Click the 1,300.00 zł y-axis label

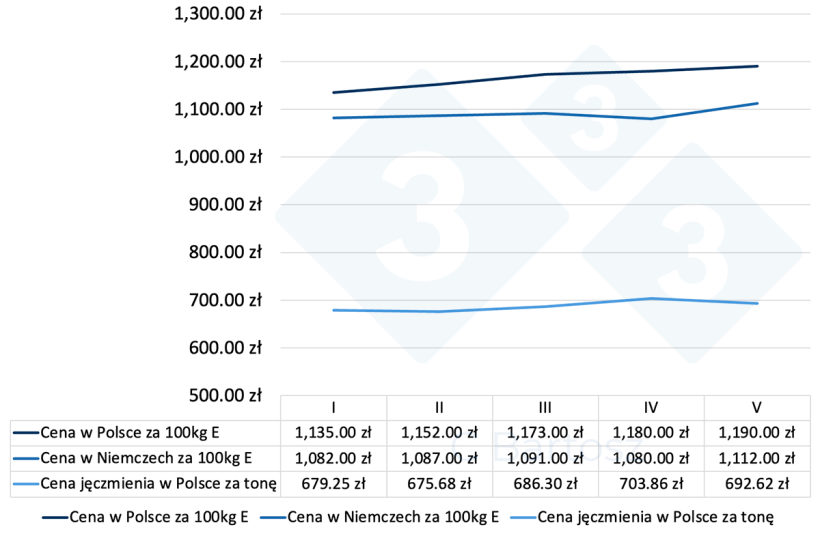(x=218, y=14)
